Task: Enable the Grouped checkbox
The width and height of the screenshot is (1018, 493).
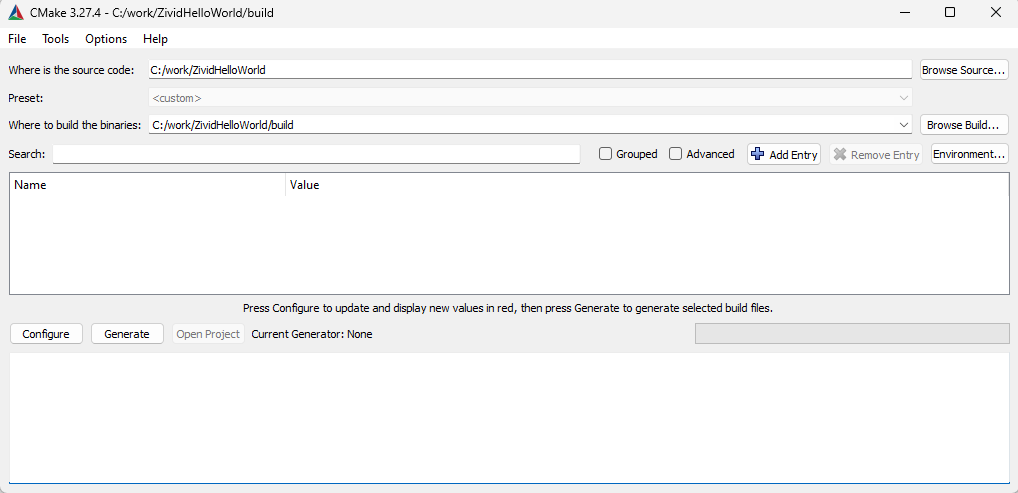Action: [x=606, y=154]
